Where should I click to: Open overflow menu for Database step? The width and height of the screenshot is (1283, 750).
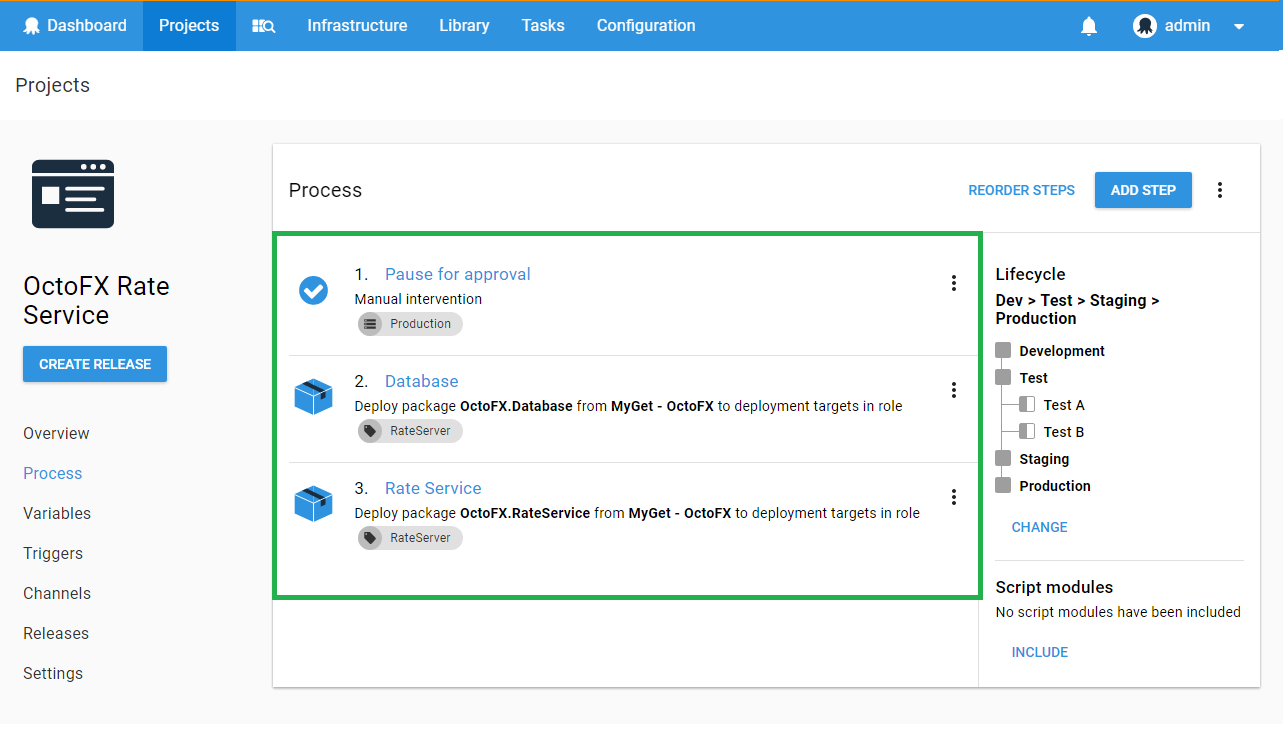(x=953, y=390)
